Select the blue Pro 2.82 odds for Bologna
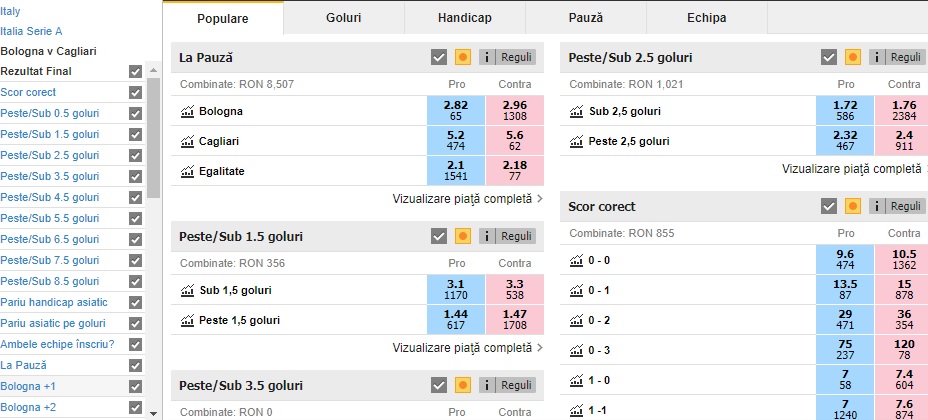The height and width of the screenshot is (420, 928). click(x=456, y=111)
